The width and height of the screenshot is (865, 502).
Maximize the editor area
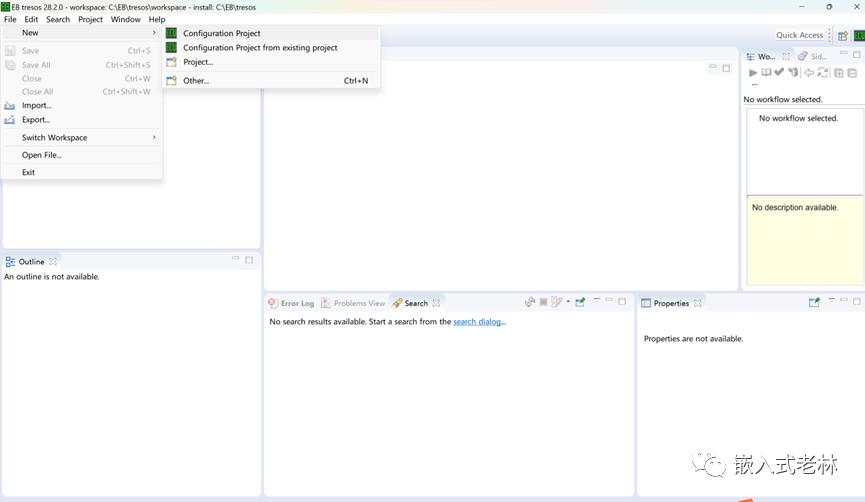pyautogui.click(x=726, y=68)
